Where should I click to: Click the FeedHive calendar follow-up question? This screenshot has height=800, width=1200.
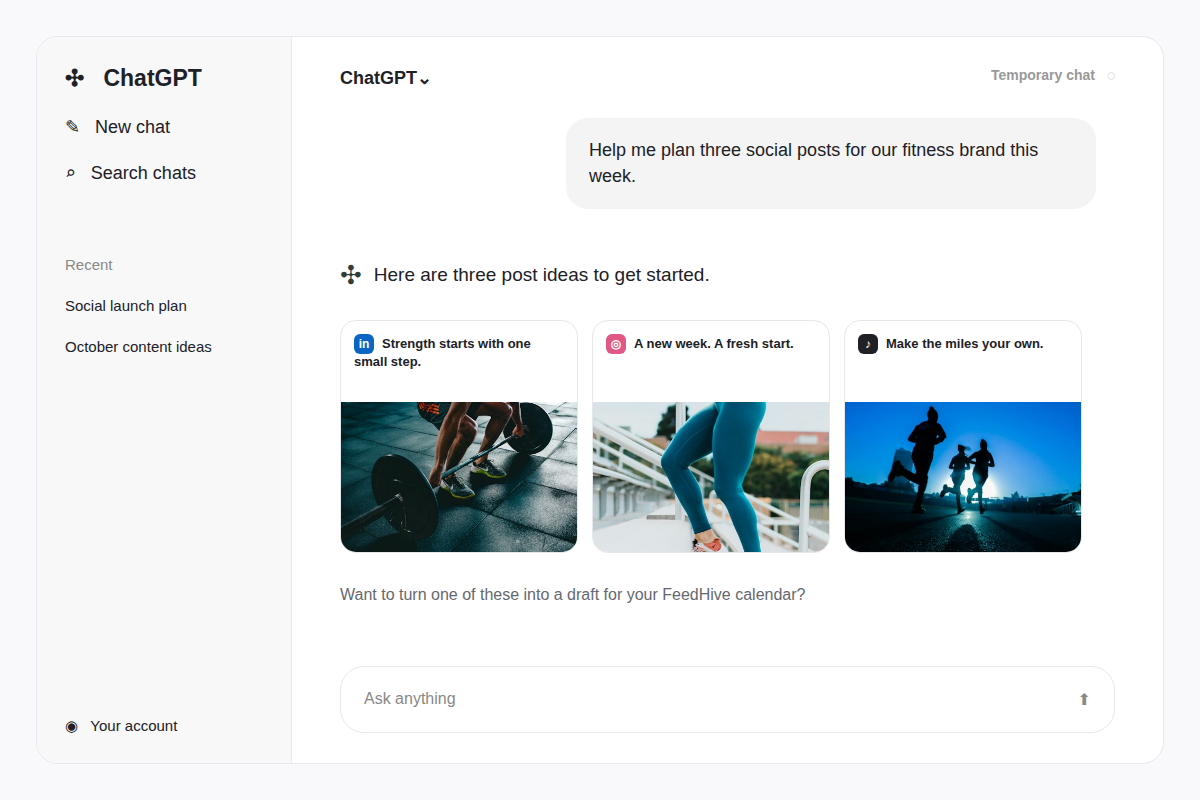[x=573, y=594]
